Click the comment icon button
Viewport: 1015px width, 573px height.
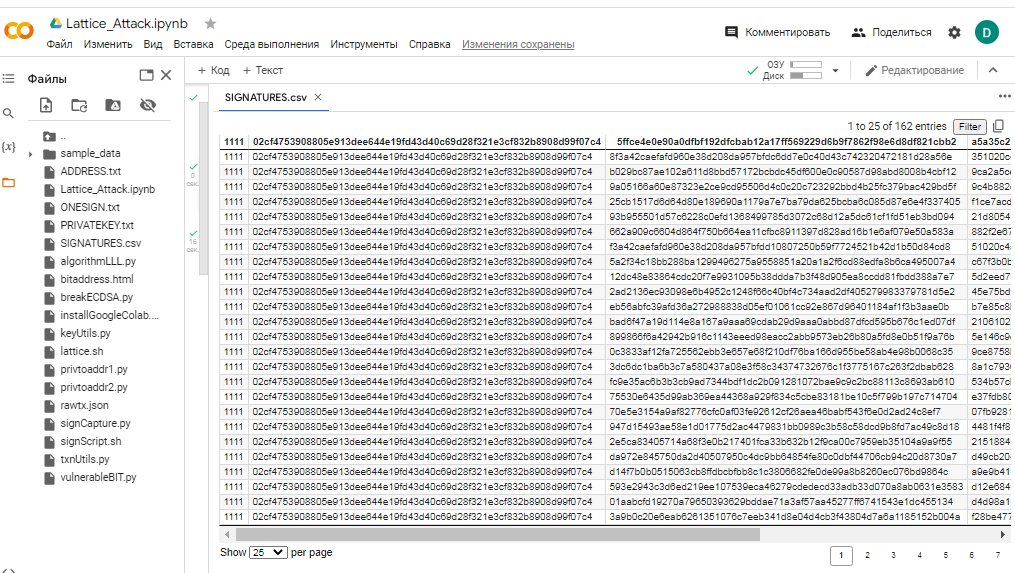coord(731,32)
